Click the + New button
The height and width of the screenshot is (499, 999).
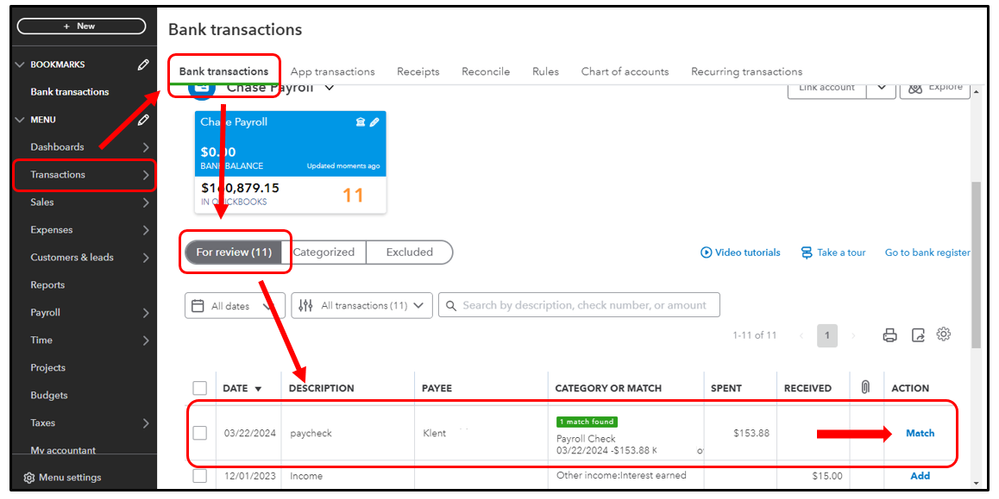pyautogui.click(x=82, y=26)
